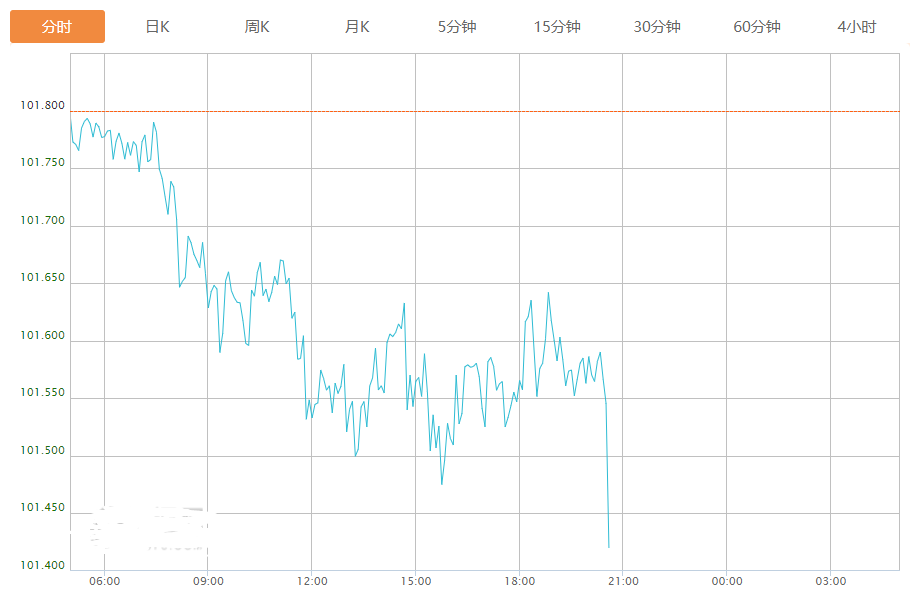Open the 周K weekly chart tab

(x=257, y=27)
